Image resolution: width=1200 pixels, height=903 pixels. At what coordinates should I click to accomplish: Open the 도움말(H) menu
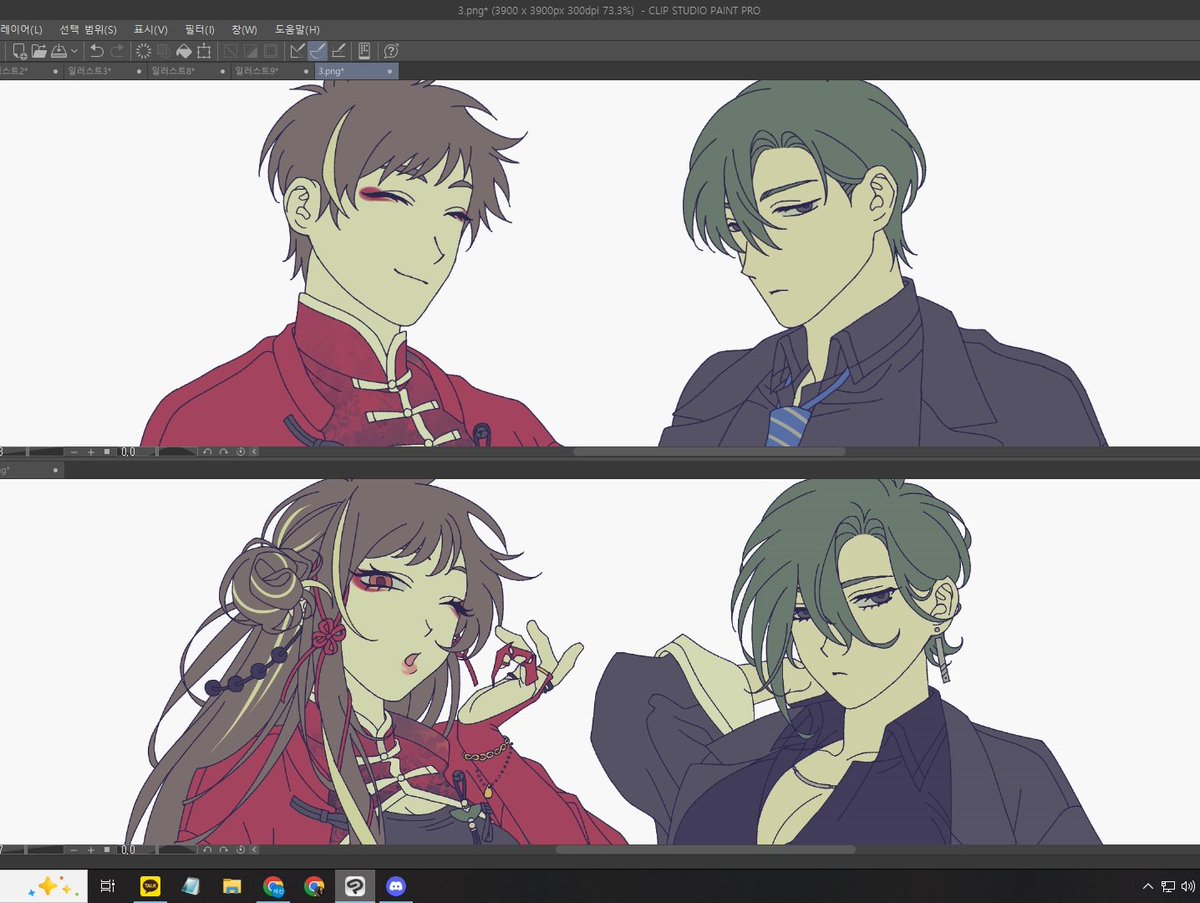point(298,29)
